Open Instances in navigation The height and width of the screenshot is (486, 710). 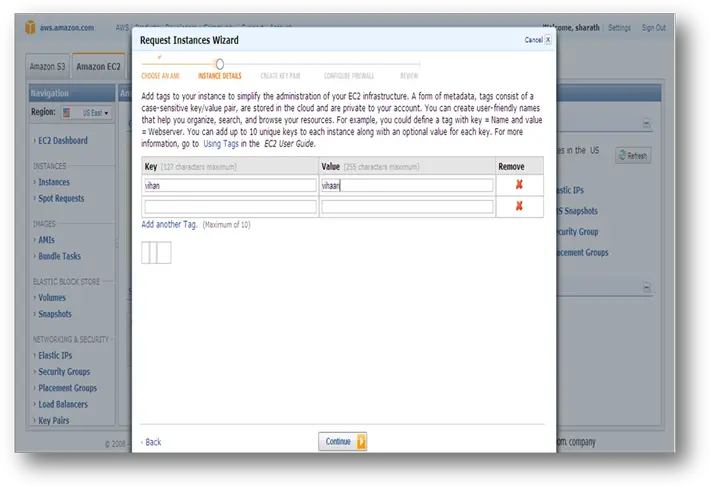pyautogui.click(x=54, y=182)
